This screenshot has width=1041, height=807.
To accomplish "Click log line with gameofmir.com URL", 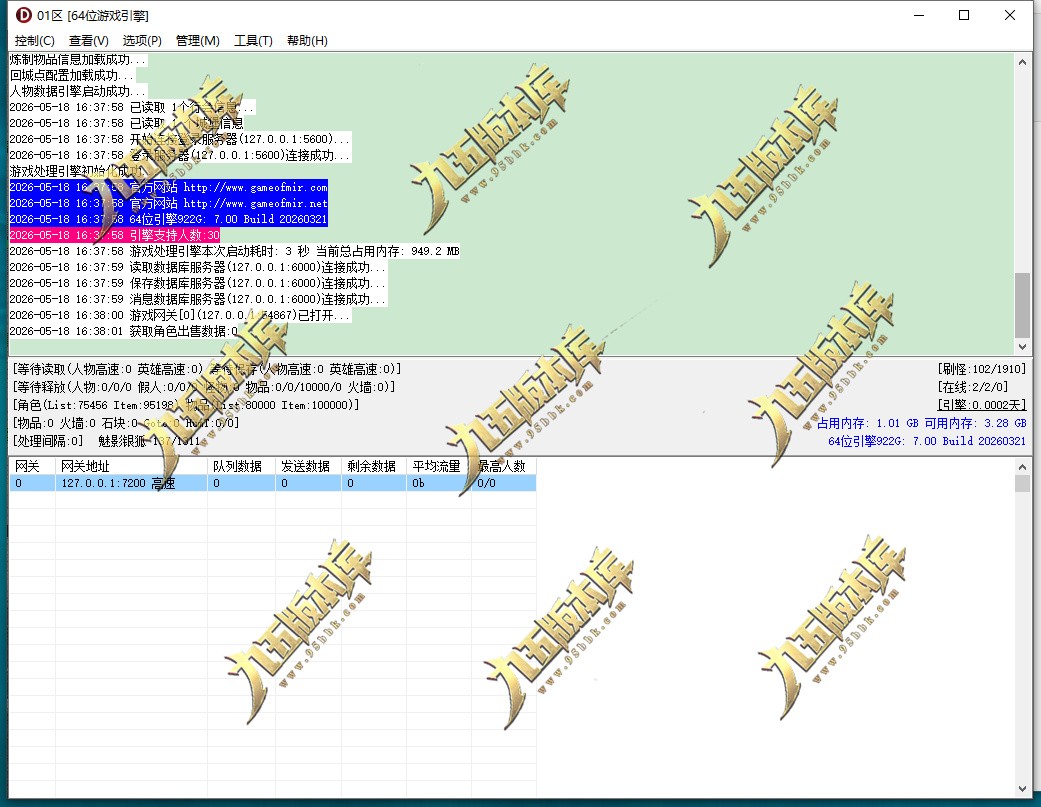I will click(169, 187).
